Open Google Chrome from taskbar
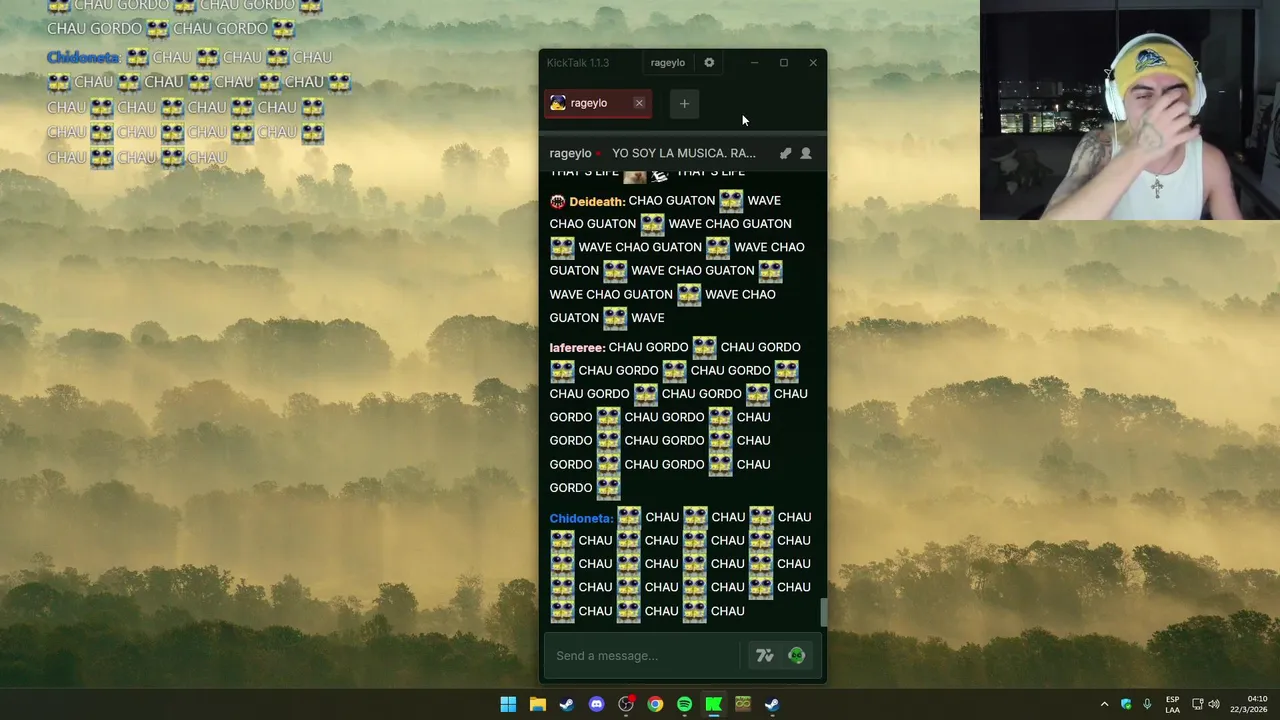Screen dimensions: 1280x720 point(655,704)
